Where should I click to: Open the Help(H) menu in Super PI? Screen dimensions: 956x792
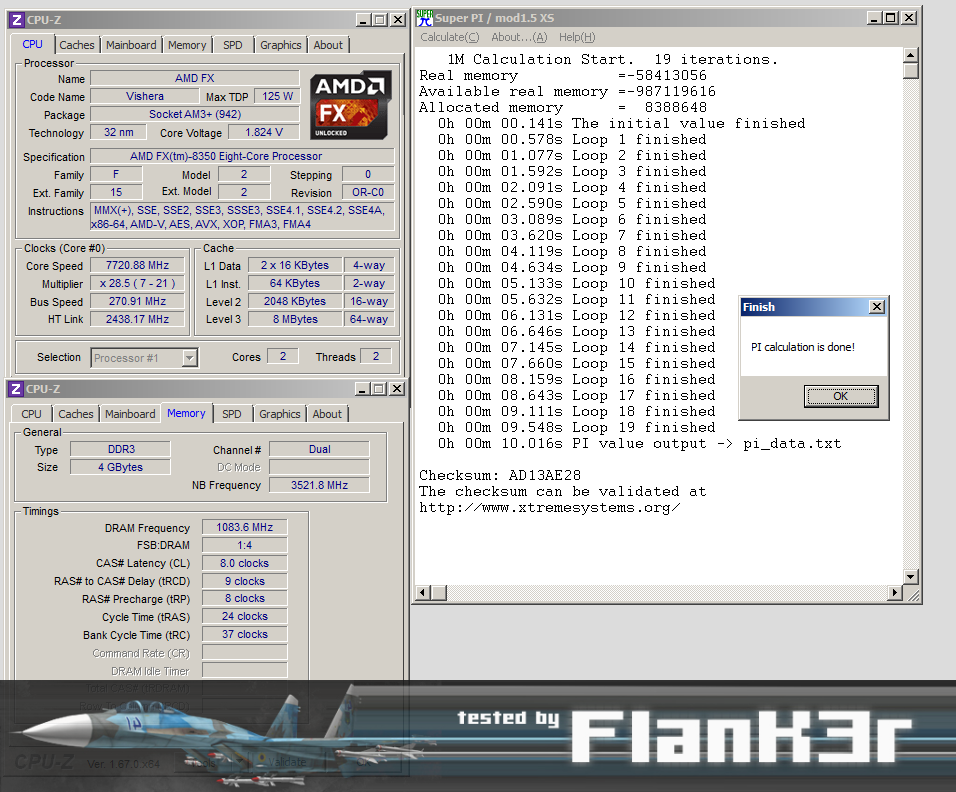[577, 37]
